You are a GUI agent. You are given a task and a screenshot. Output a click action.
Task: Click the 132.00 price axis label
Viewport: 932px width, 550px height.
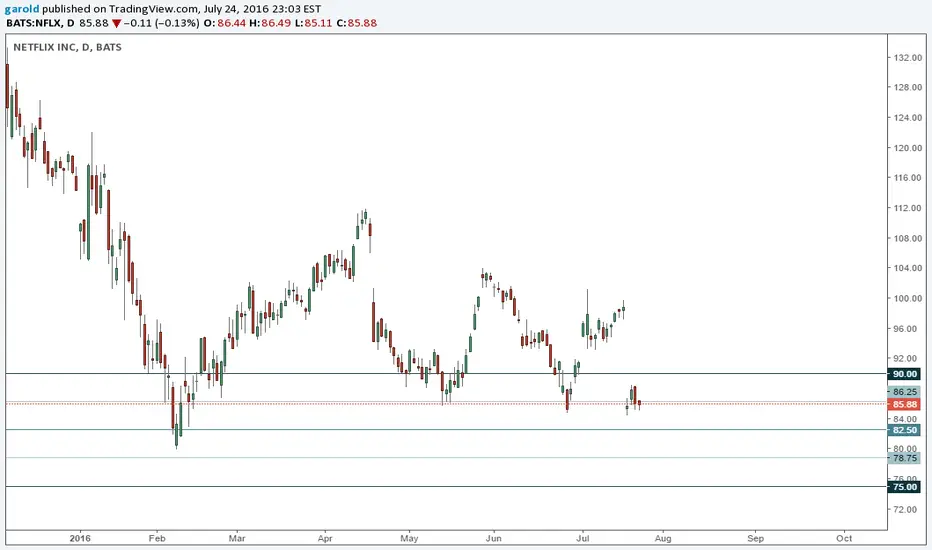907,58
